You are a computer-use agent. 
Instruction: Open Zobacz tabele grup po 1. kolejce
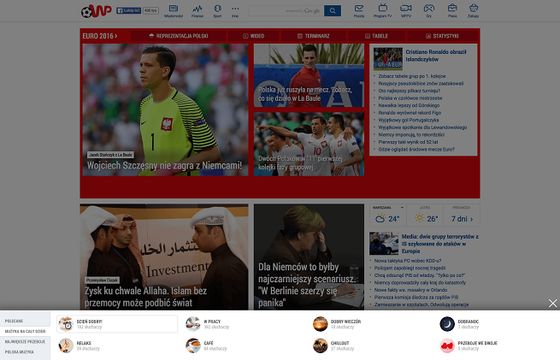(x=412, y=76)
